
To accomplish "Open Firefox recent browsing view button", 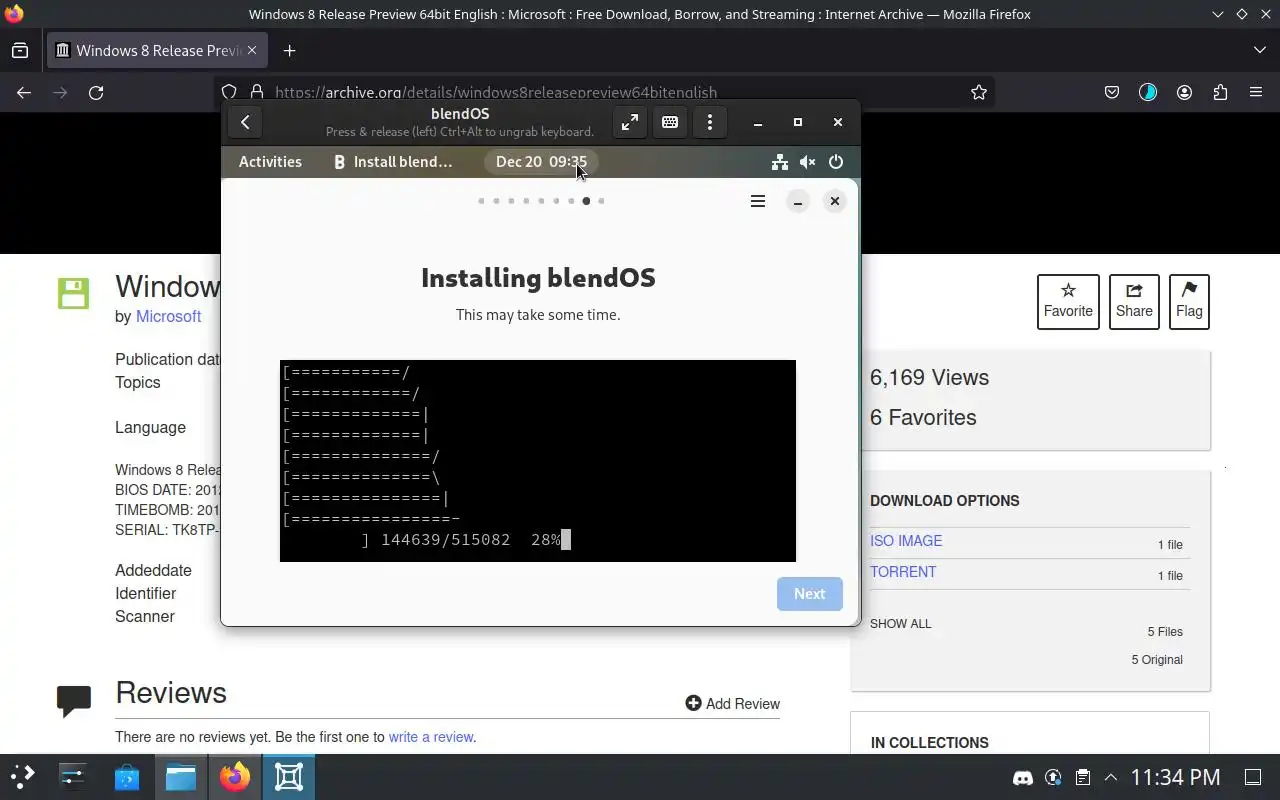I will coord(20,50).
